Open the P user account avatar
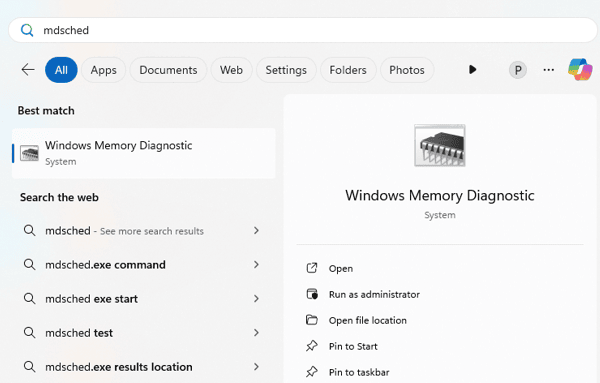 518,70
